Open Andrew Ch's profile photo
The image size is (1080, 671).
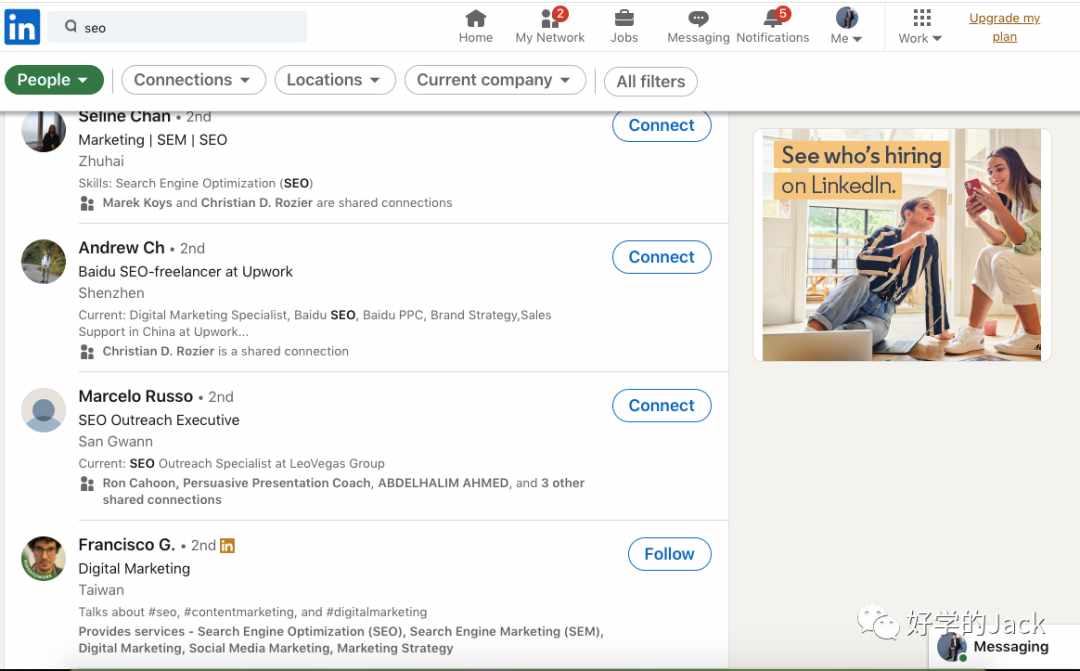[x=43, y=261]
